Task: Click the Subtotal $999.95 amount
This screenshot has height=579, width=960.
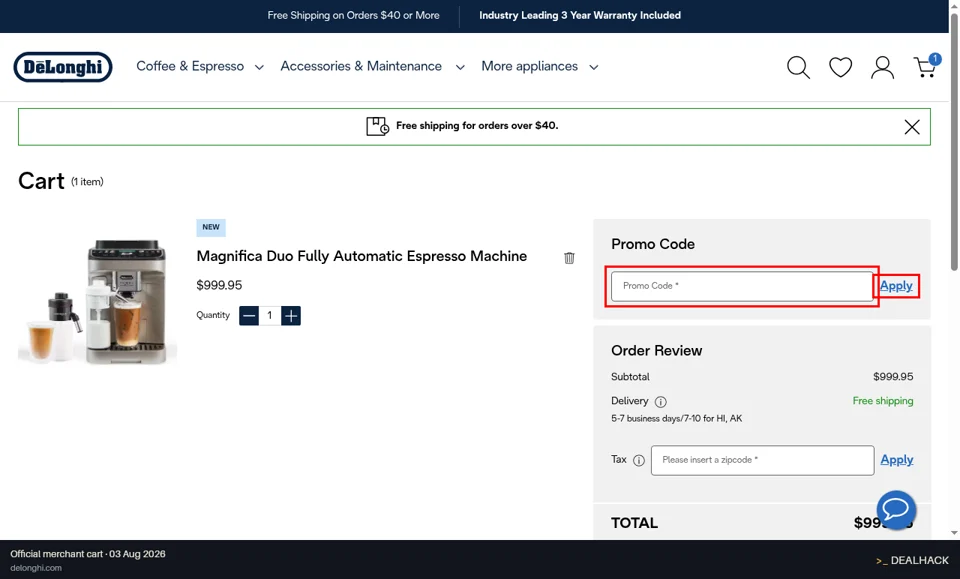Action: [x=893, y=376]
